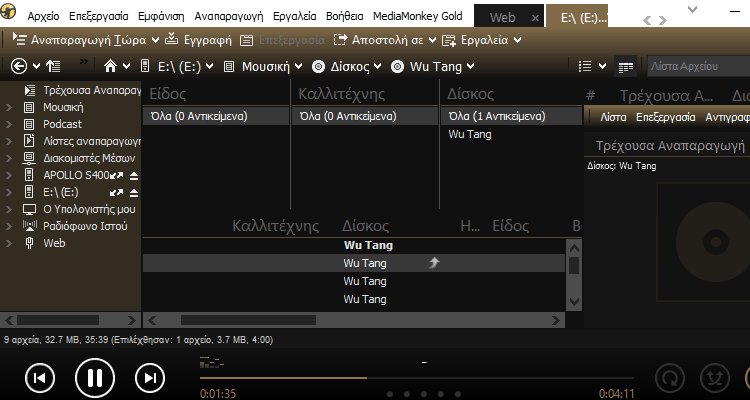
Task: Open the Δίσκος breadcrumb dropdown
Action: click(377, 67)
